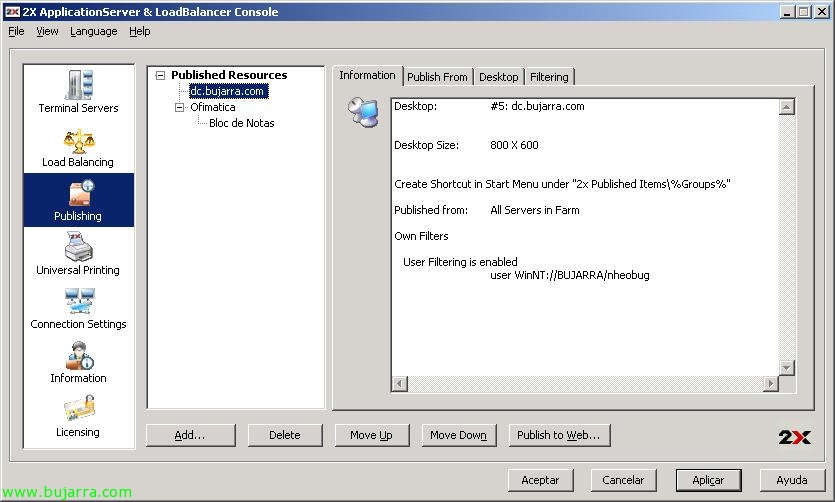Click the 'Connection Settings' sidebar label

78,324
